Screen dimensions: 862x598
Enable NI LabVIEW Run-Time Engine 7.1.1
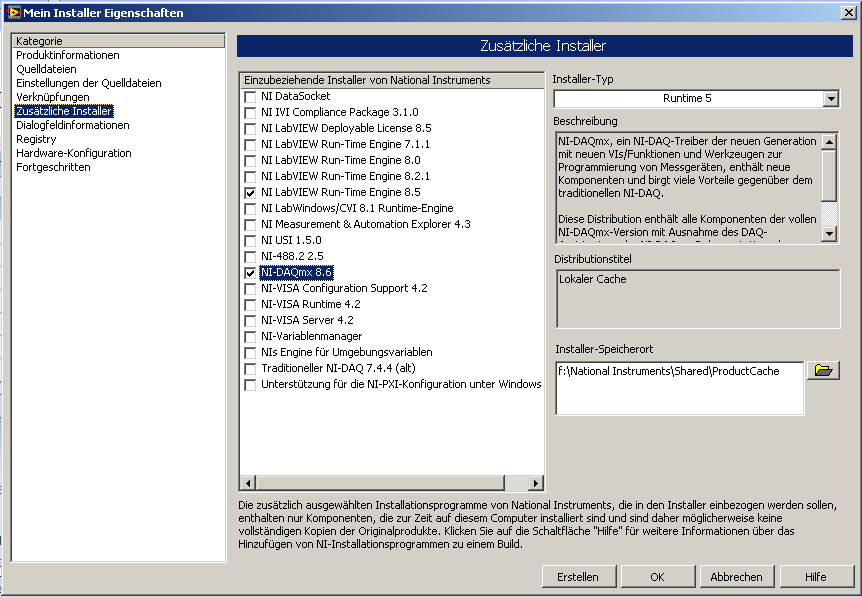tap(250, 145)
